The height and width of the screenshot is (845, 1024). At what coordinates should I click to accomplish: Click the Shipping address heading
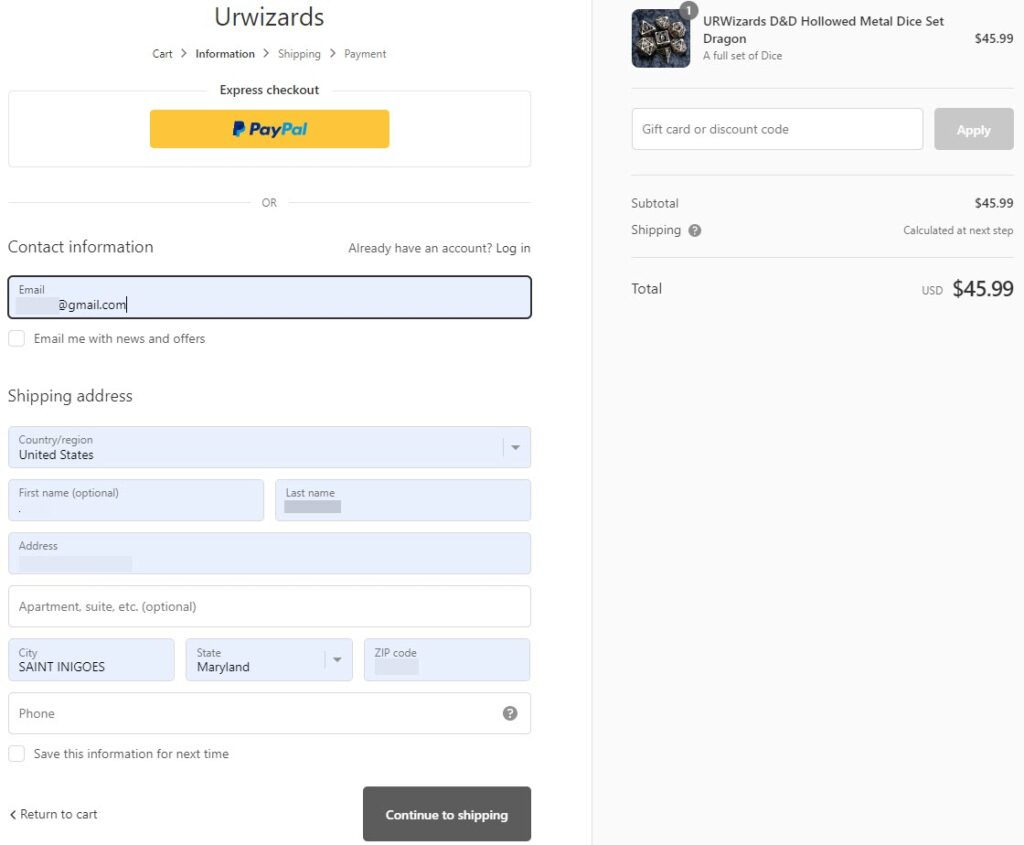point(70,396)
